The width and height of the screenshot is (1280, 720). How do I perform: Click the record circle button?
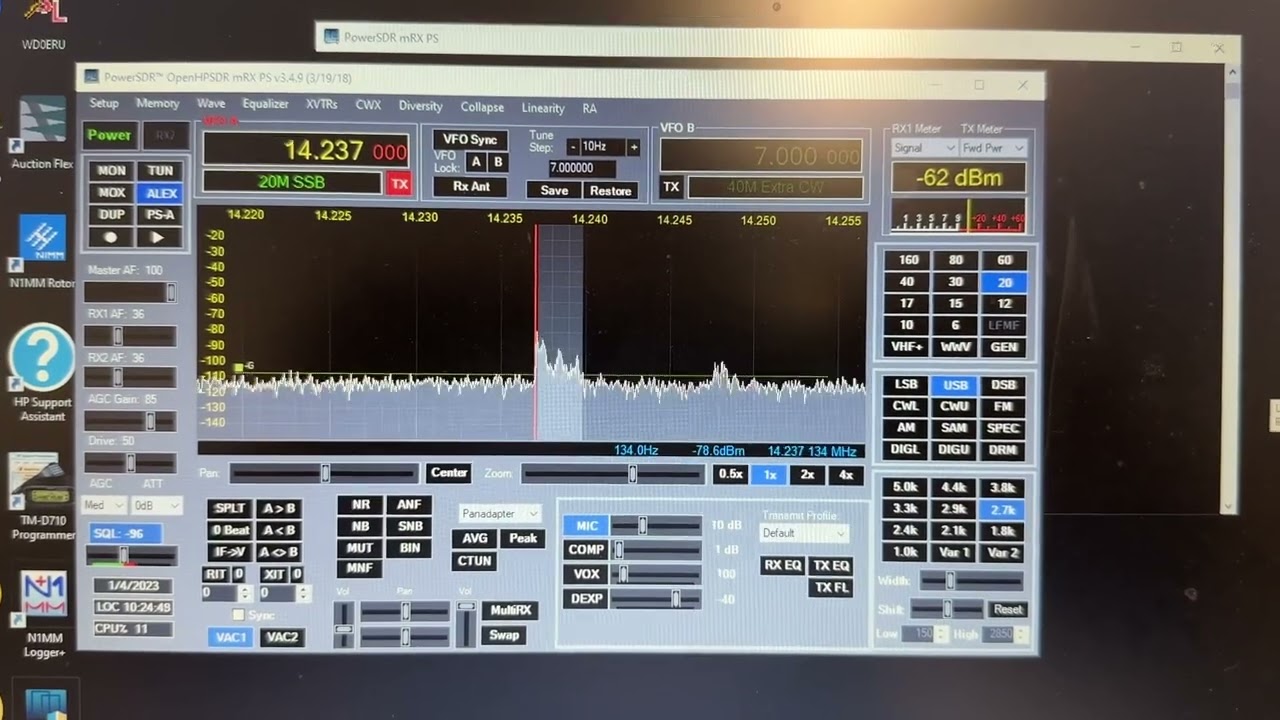point(111,237)
